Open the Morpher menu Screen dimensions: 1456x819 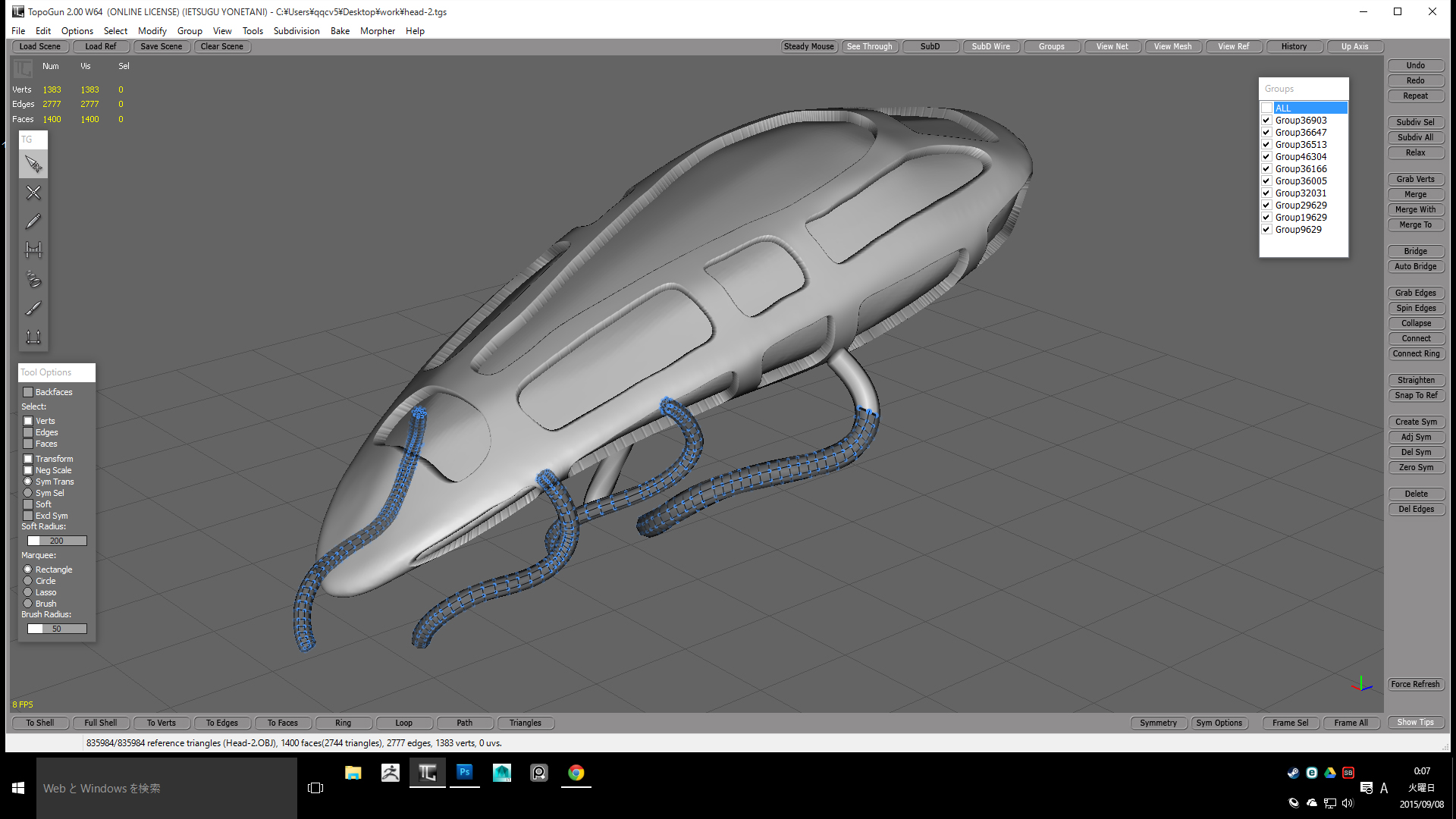point(378,31)
